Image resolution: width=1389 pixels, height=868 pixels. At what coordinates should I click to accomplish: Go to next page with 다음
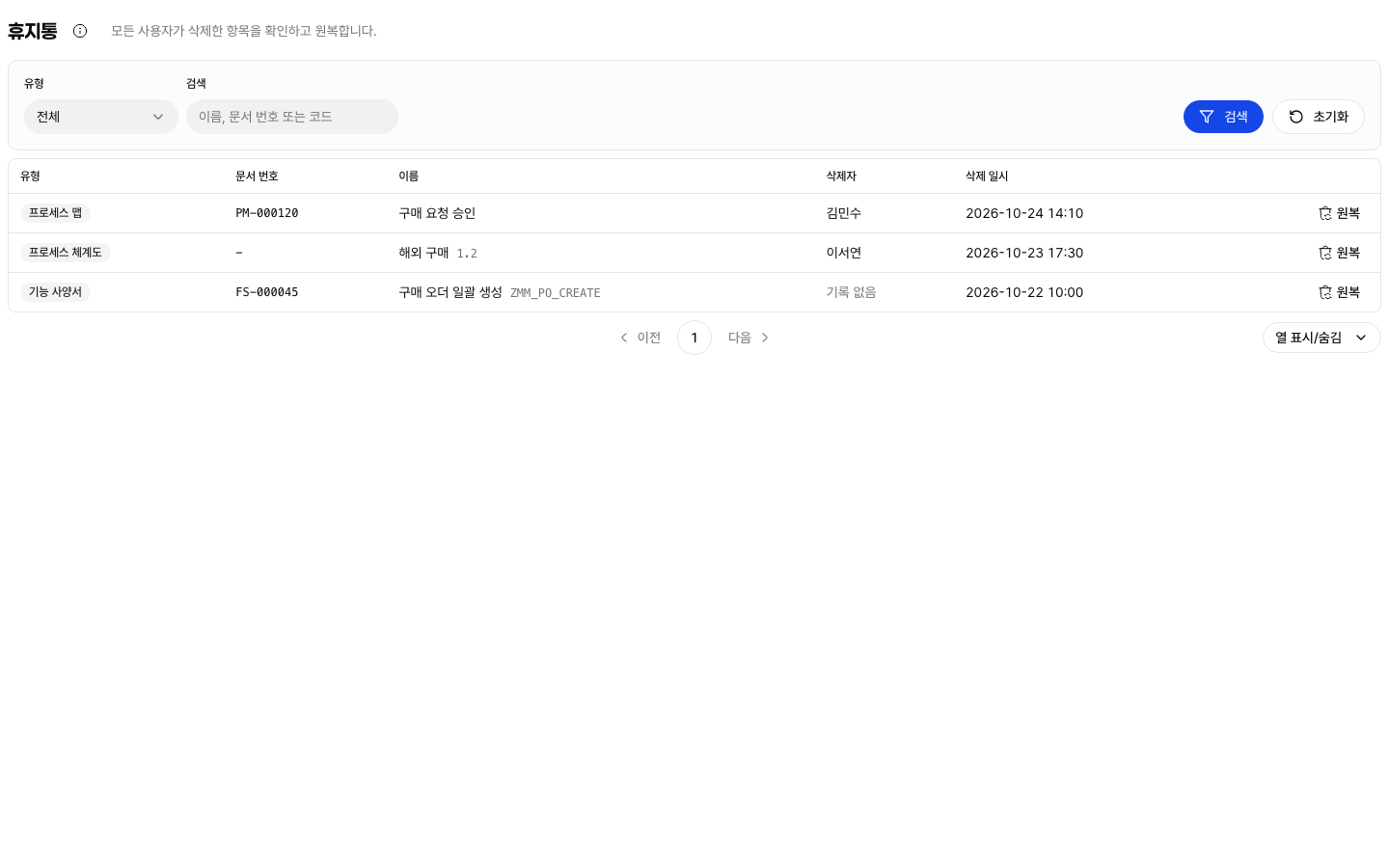[749, 338]
